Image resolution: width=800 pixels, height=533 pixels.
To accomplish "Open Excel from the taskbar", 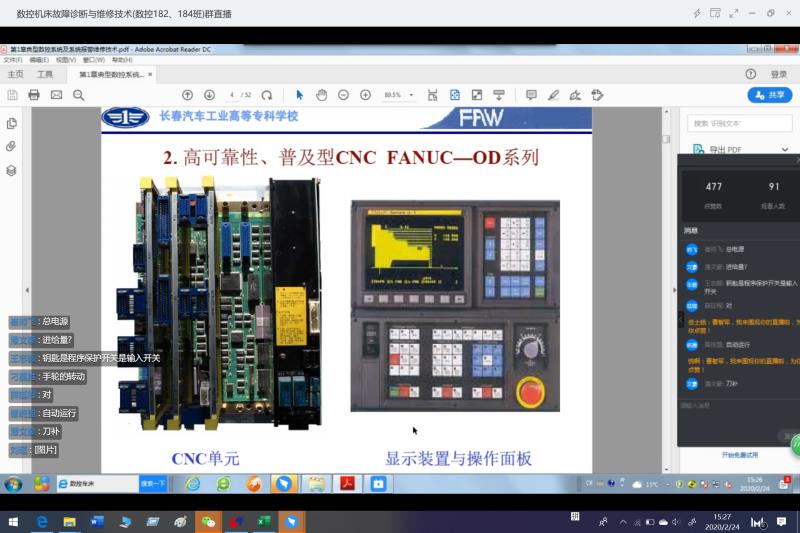I will click(264, 522).
